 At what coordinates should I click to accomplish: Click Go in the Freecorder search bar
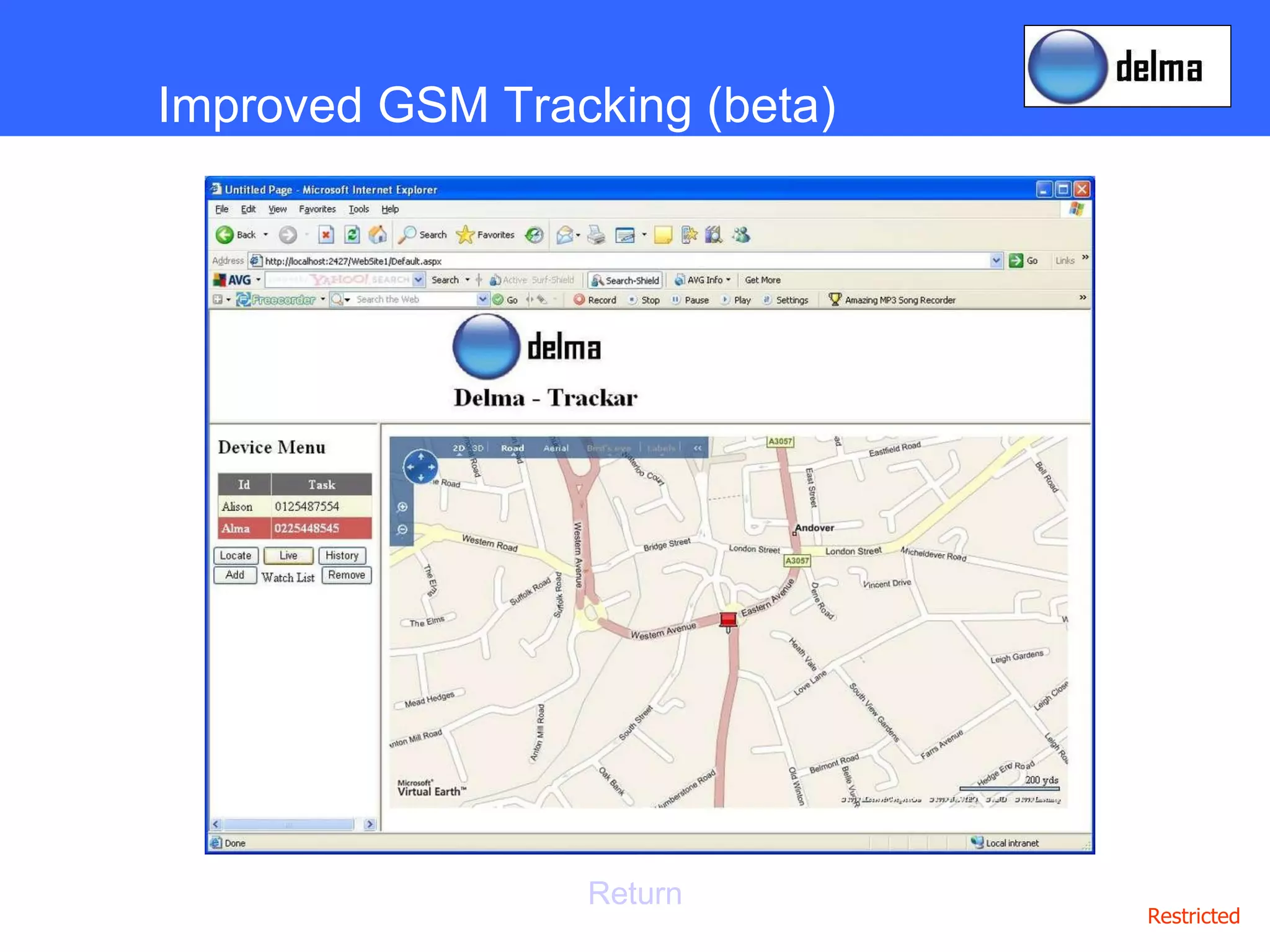505,300
